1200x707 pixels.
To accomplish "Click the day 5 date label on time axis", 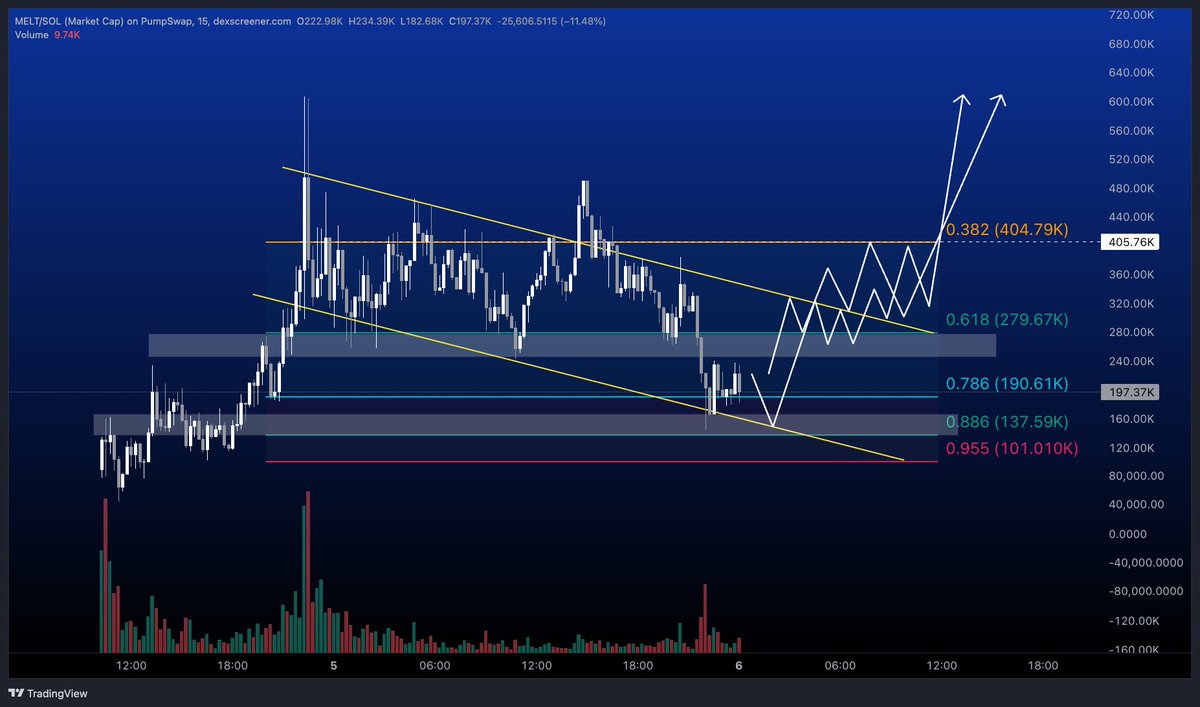I will [x=333, y=665].
